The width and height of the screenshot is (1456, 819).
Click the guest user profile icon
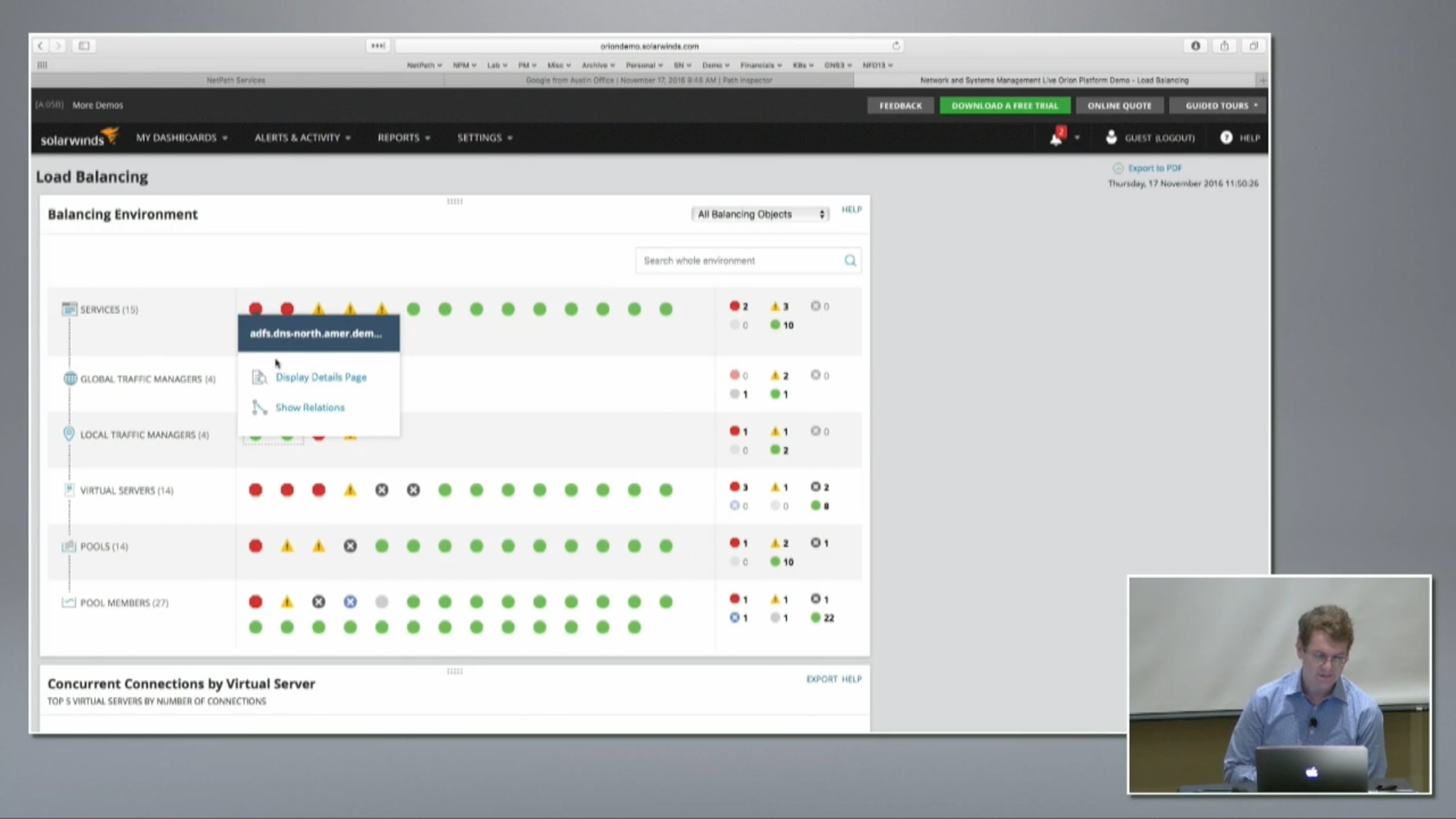coord(1111,138)
